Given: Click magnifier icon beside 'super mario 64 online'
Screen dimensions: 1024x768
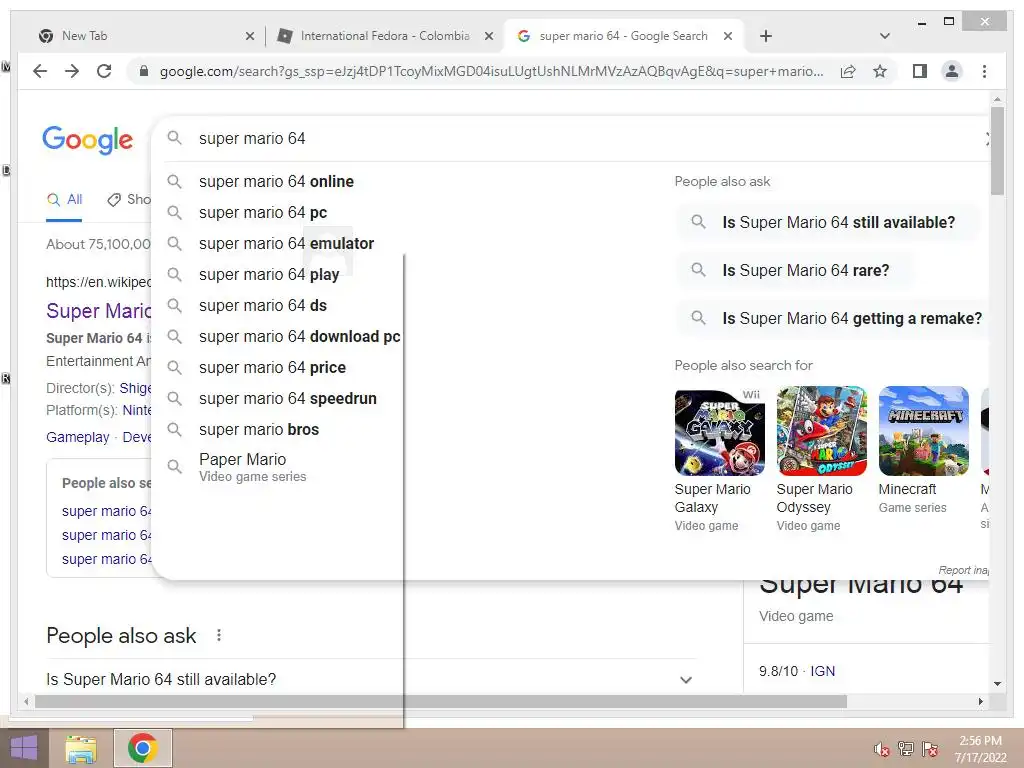Looking at the screenshot, I should point(174,181).
